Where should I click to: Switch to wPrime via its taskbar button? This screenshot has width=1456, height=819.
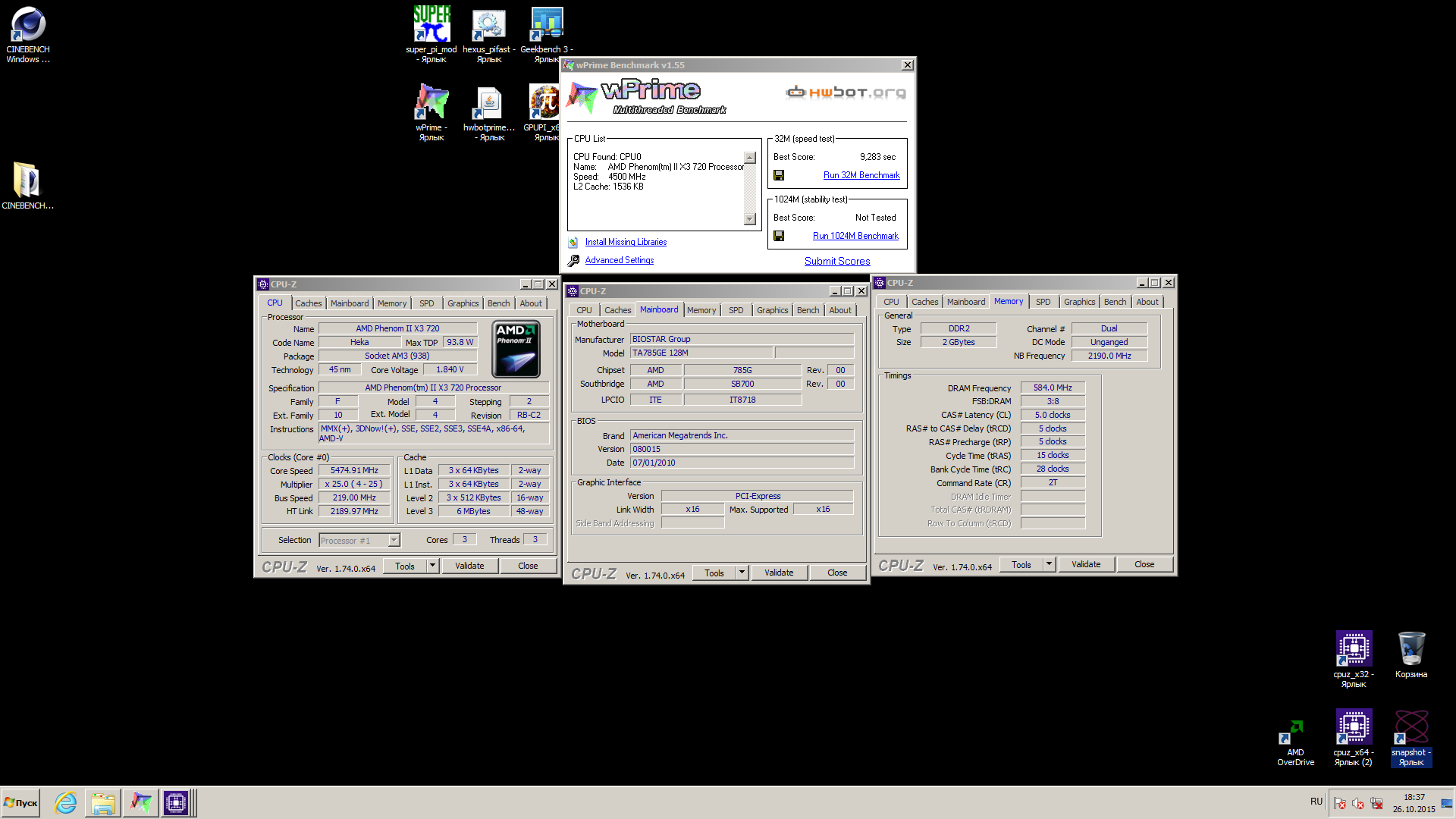[x=140, y=803]
